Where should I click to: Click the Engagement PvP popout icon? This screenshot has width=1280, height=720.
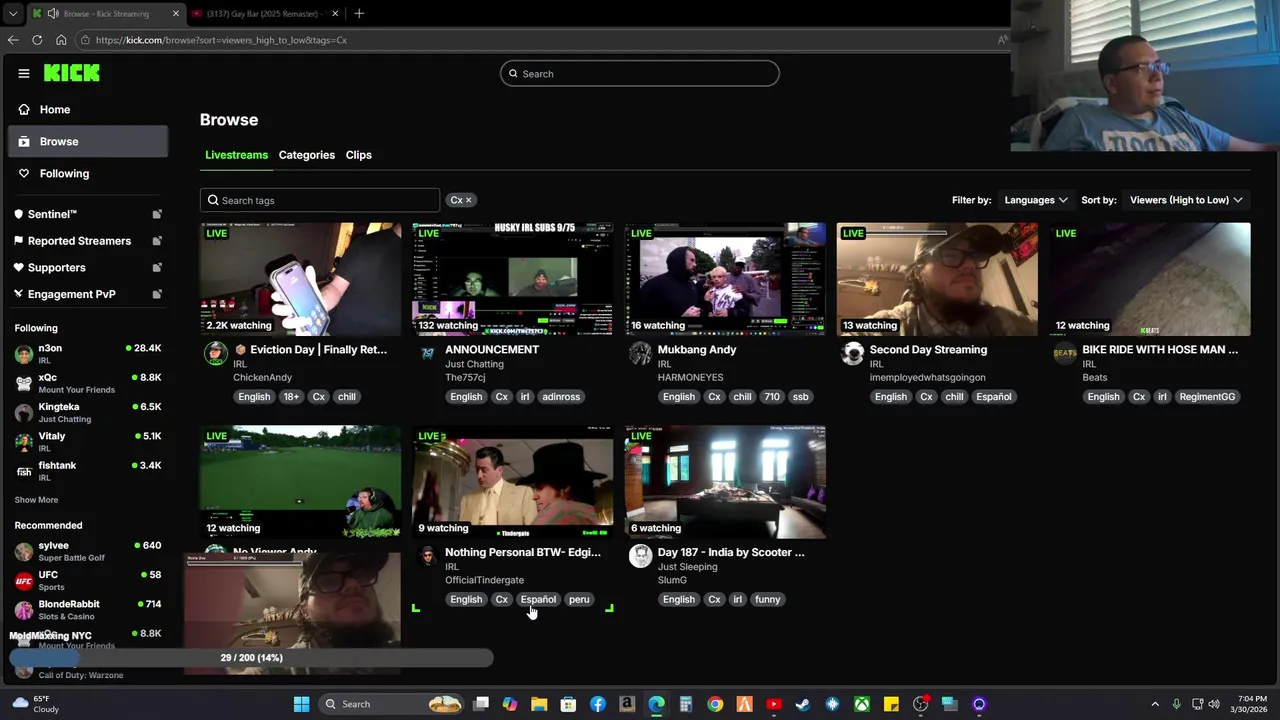point(157,294)
